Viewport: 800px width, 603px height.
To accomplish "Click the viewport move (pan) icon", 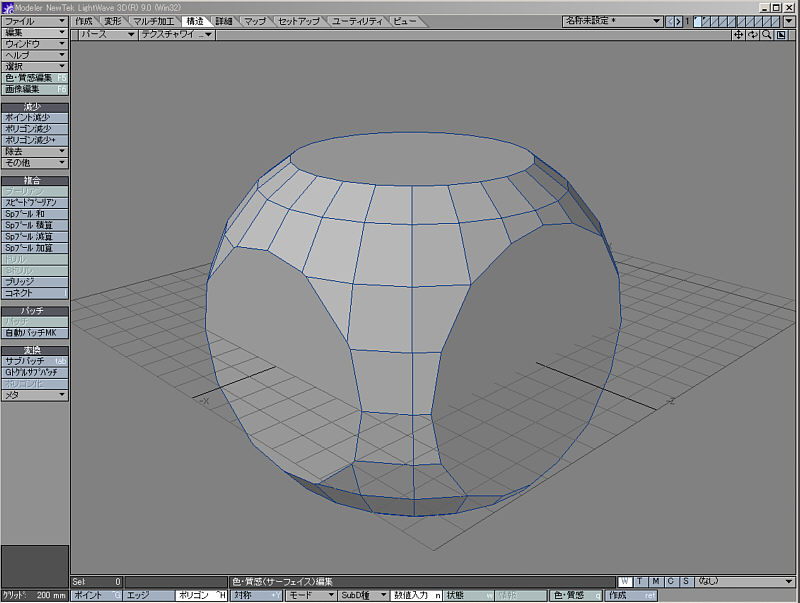I will coord(738,34).
